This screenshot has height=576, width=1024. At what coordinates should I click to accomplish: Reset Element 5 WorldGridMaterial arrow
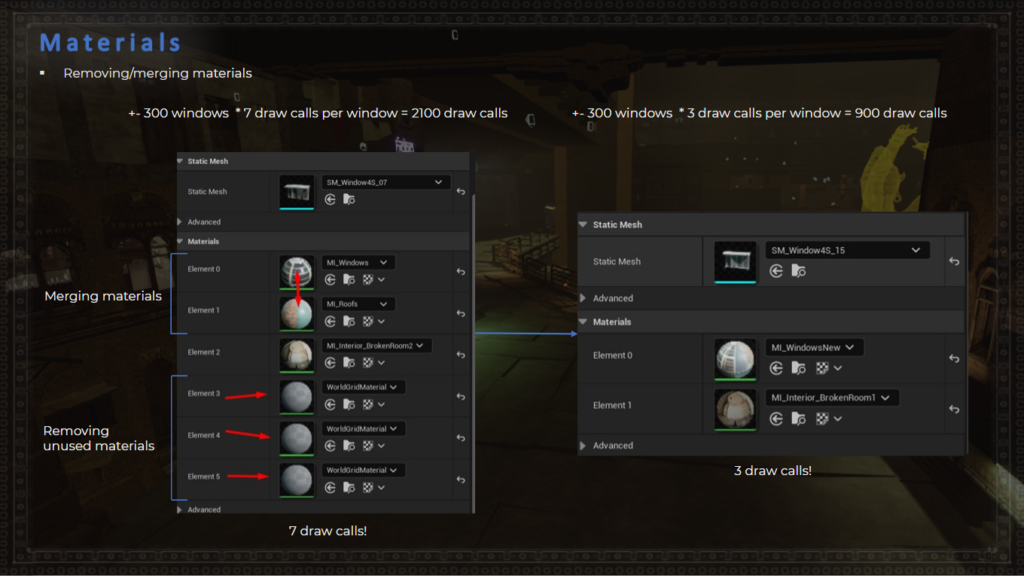pyautogui.click(x=460, y=479)
